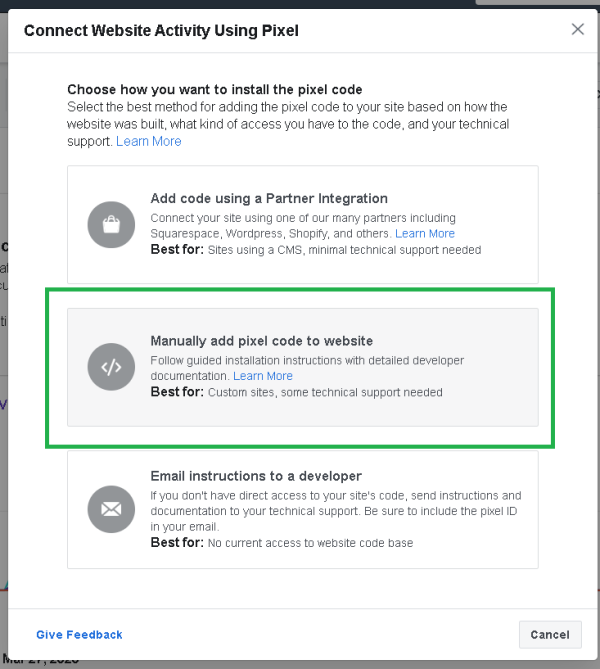Click Best for Sites using a CMS line
The width and height of the screenshot is (600, 669).
[x=316, y=250]
